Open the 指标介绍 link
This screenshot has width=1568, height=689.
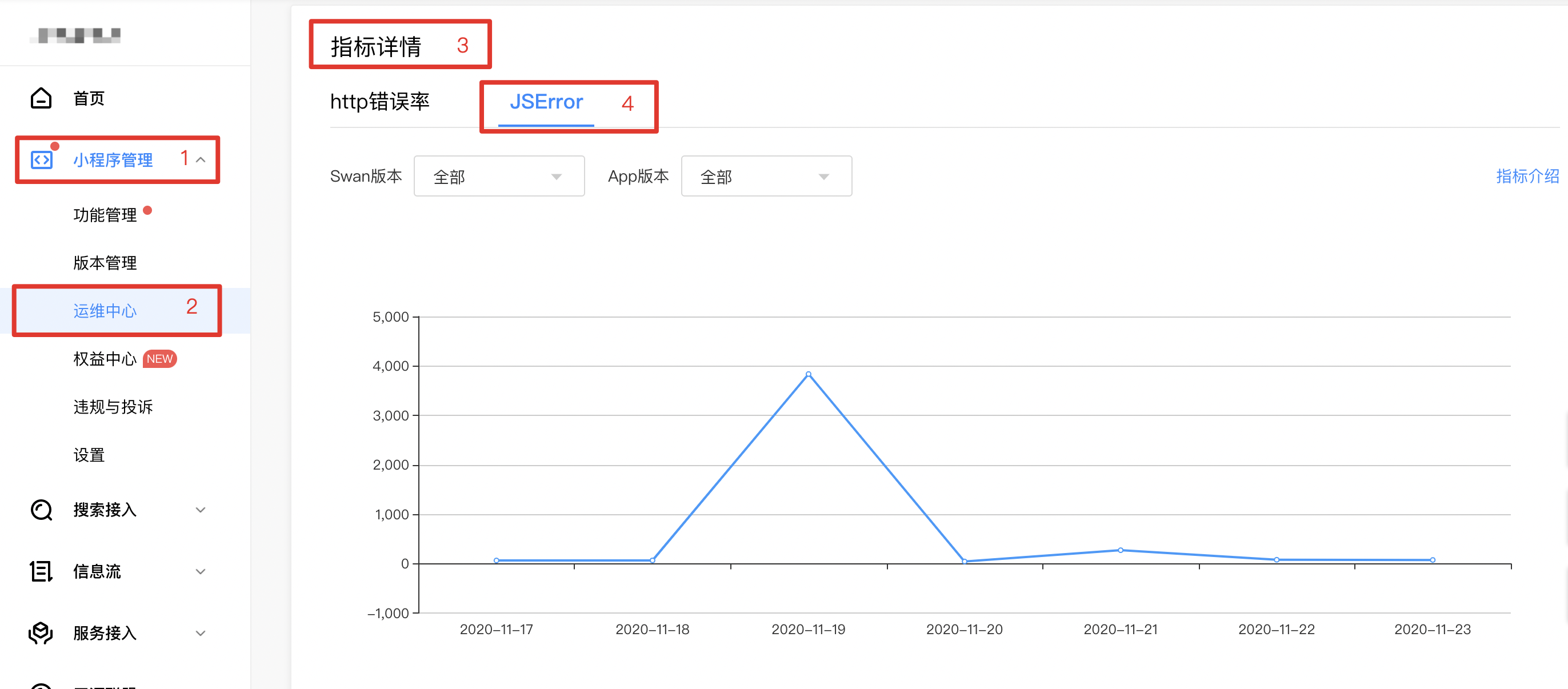coord(1527,177)
